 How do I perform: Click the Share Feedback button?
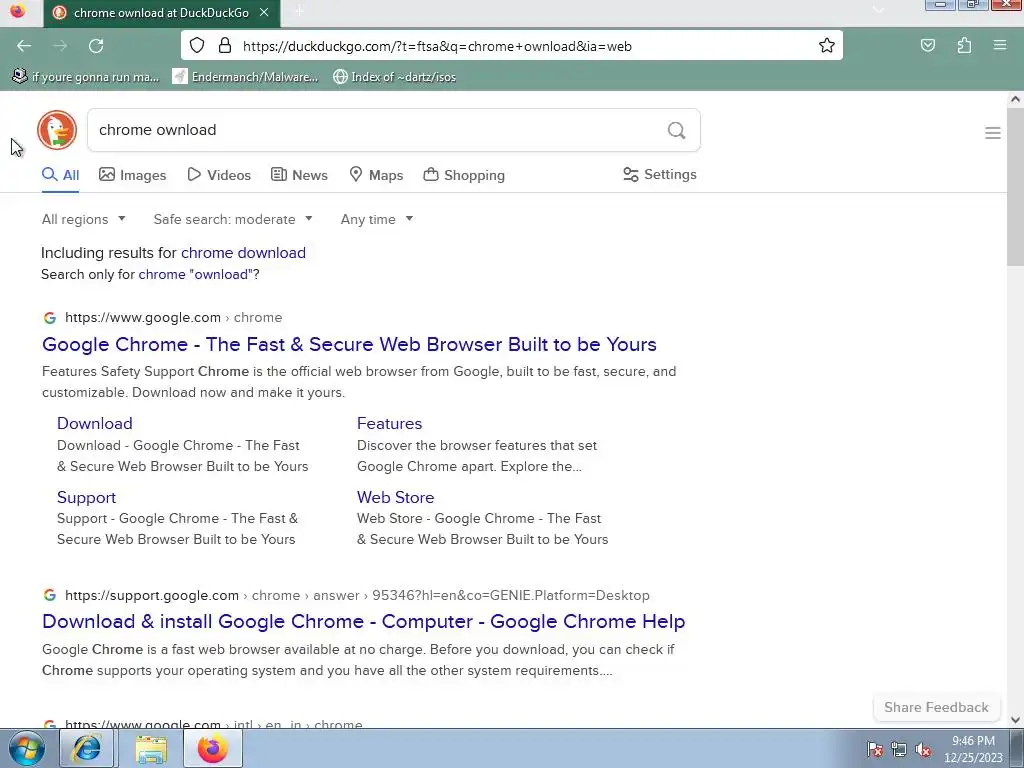coord(936,707)
